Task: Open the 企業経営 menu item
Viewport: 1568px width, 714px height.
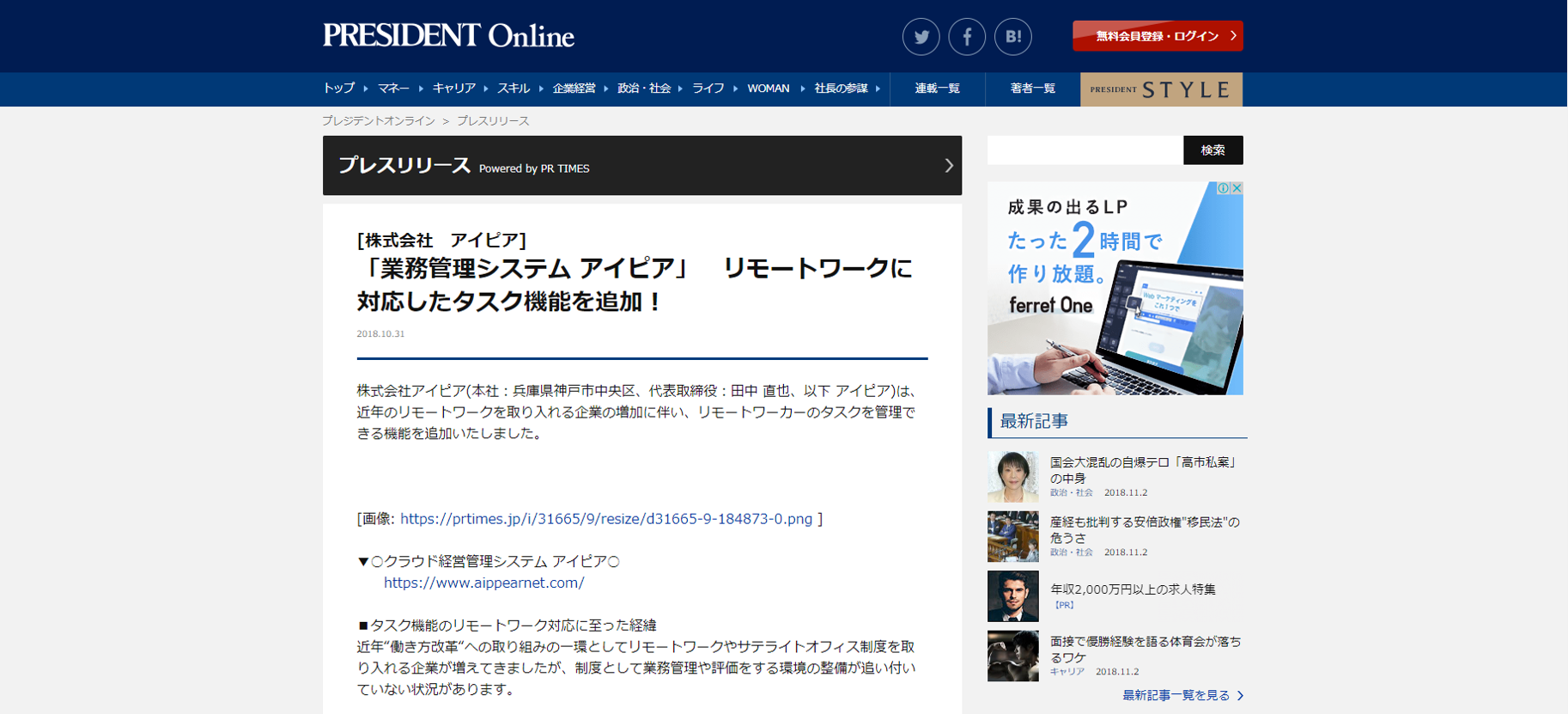Action: tap(574, 88)
